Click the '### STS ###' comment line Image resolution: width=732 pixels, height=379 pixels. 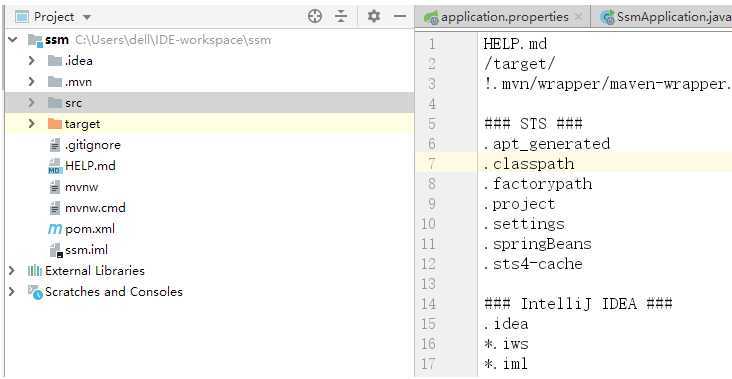point(533,124)
